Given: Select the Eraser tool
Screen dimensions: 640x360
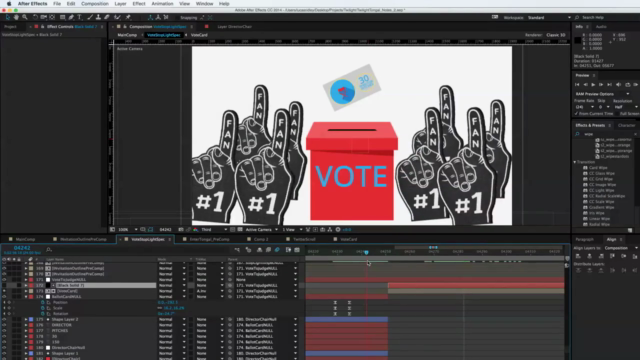Looking at the screenshot, I should point(107,17).
